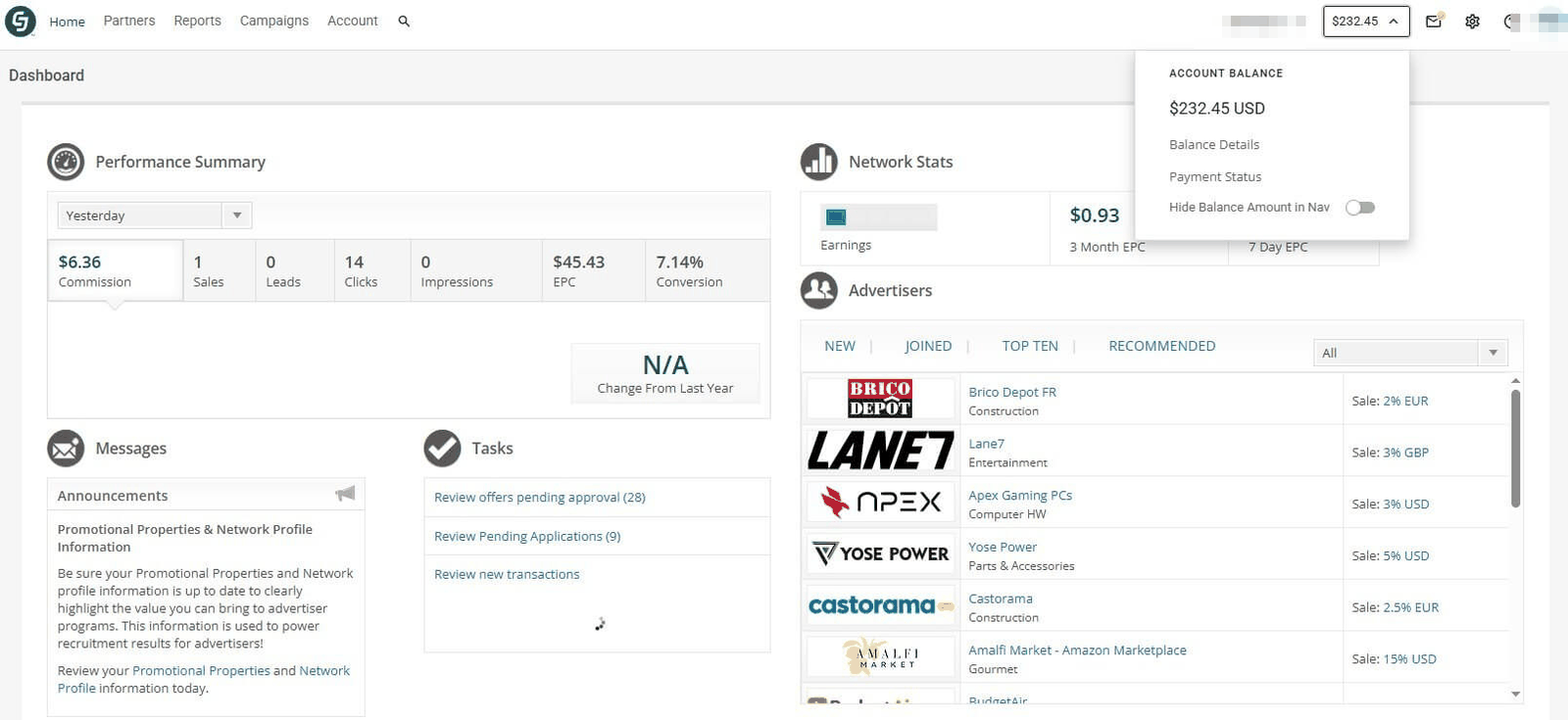Select the $45.43 EPC tab

594,270
